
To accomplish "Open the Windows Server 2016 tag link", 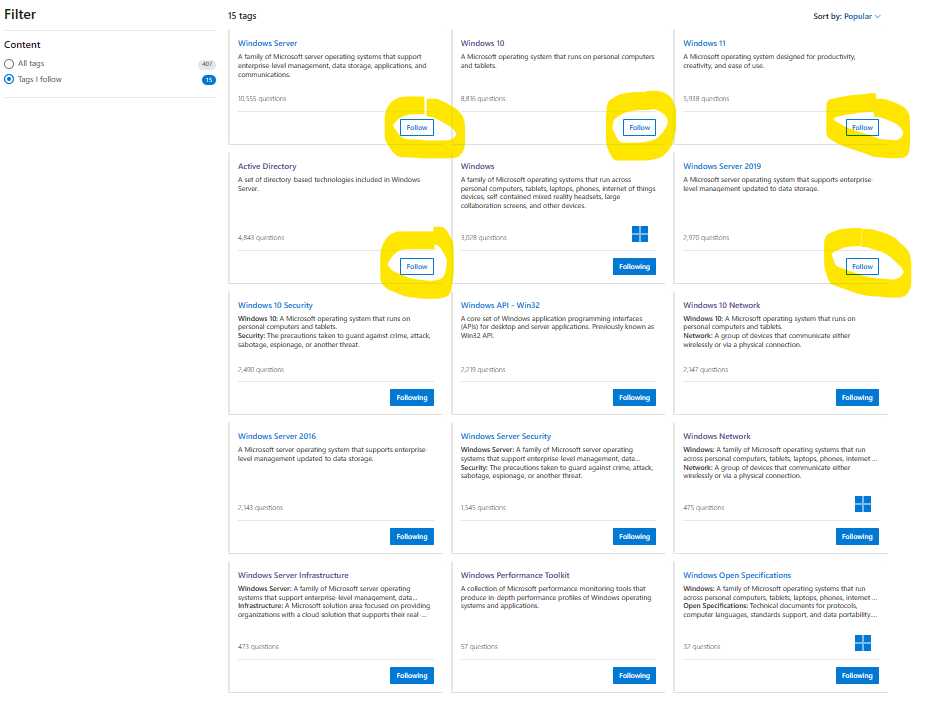I will point(277,436).
